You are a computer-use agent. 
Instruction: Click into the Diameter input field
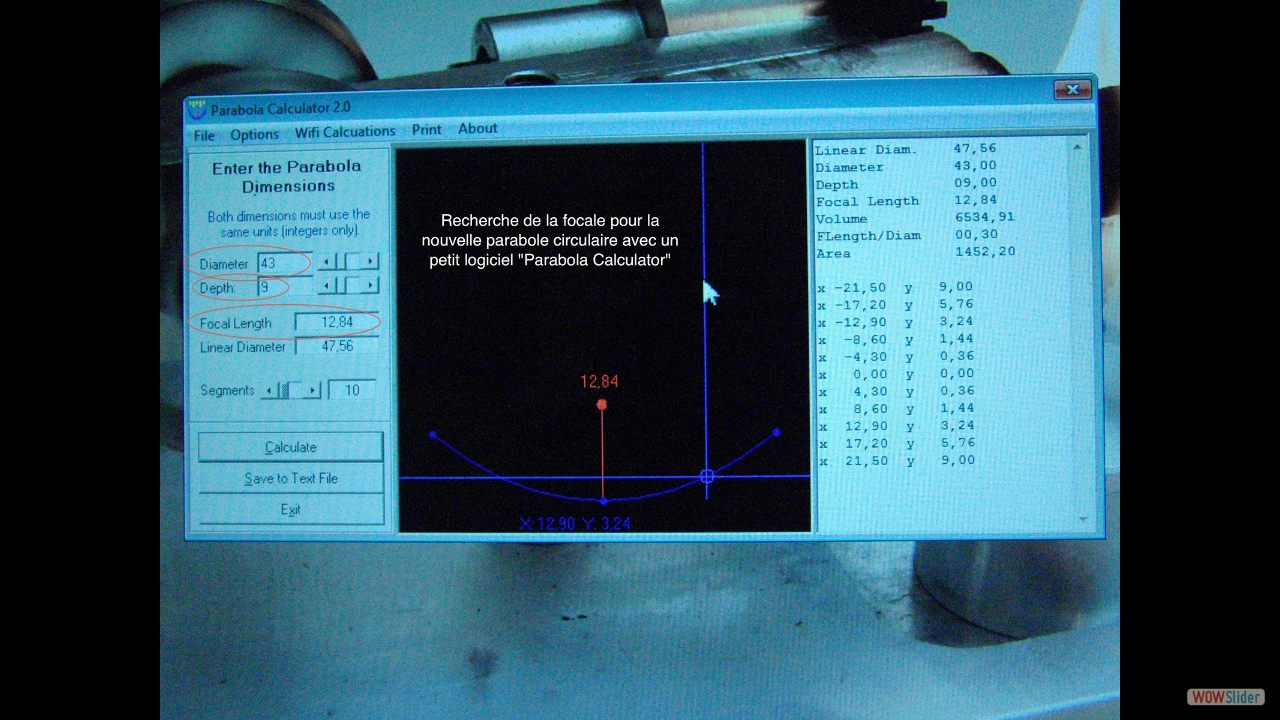(283, 263)
